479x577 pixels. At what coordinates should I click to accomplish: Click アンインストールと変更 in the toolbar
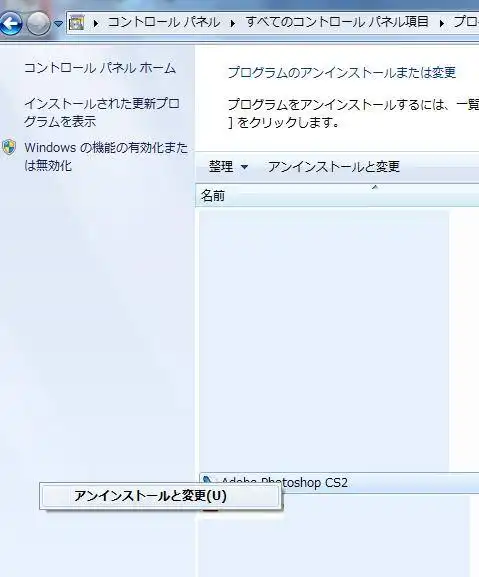(334, 167)
